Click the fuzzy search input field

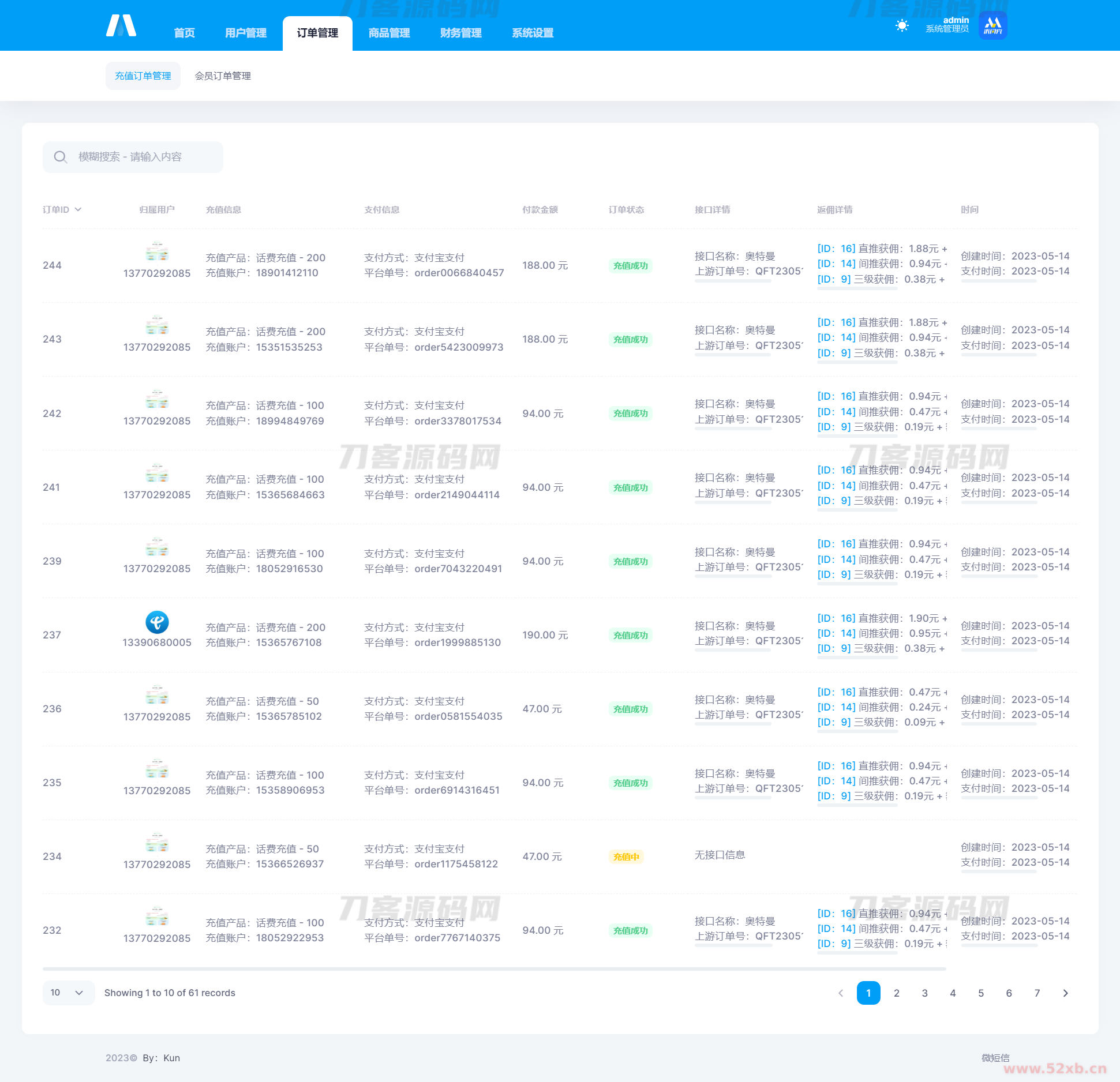(x=144, y=157)
